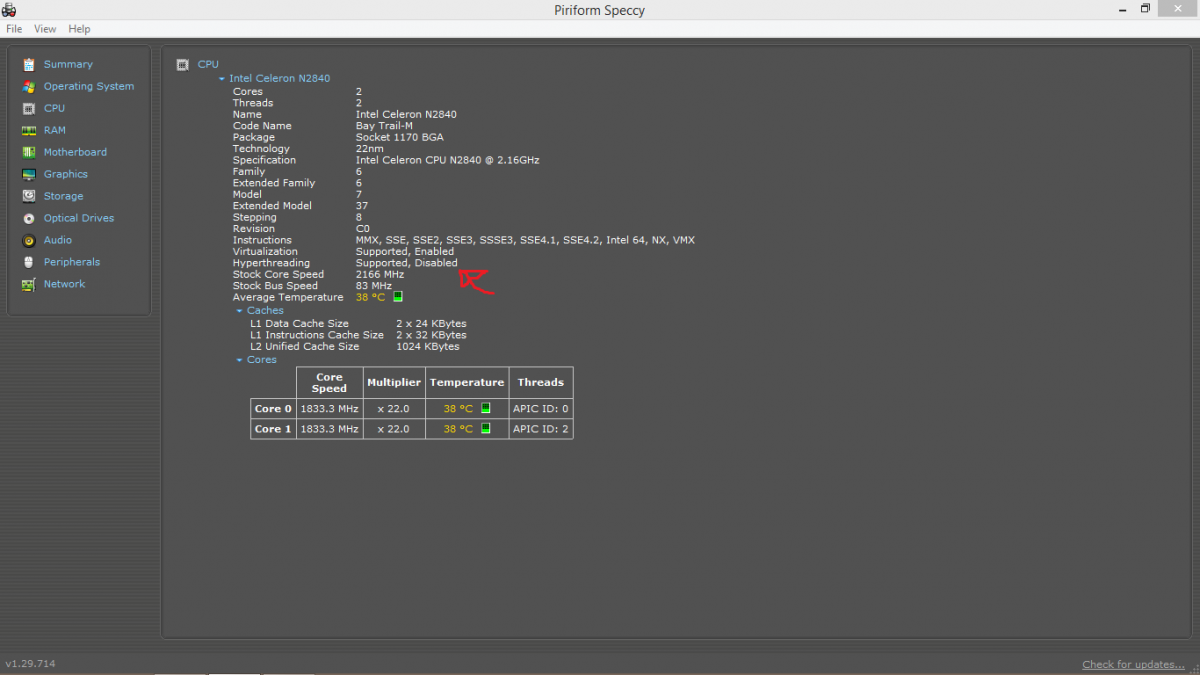Screen dimensions: 1200x675
Task: Collapse the Cores section
Action: 240,360
